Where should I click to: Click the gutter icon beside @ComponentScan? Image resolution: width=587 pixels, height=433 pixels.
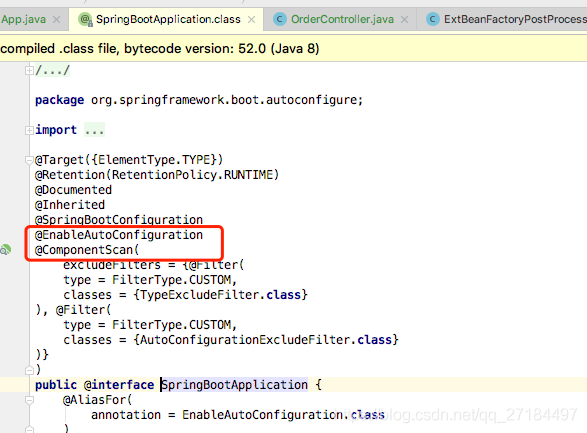click(x=5, y=250)
